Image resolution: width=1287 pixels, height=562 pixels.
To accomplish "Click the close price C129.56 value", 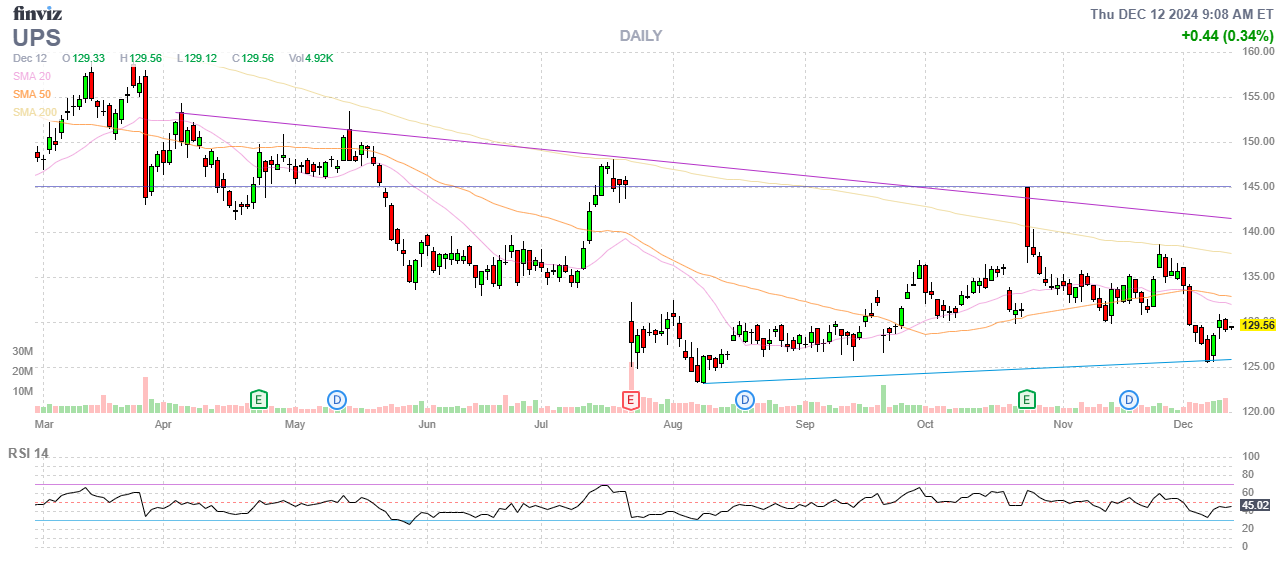I will pos(253,58).
